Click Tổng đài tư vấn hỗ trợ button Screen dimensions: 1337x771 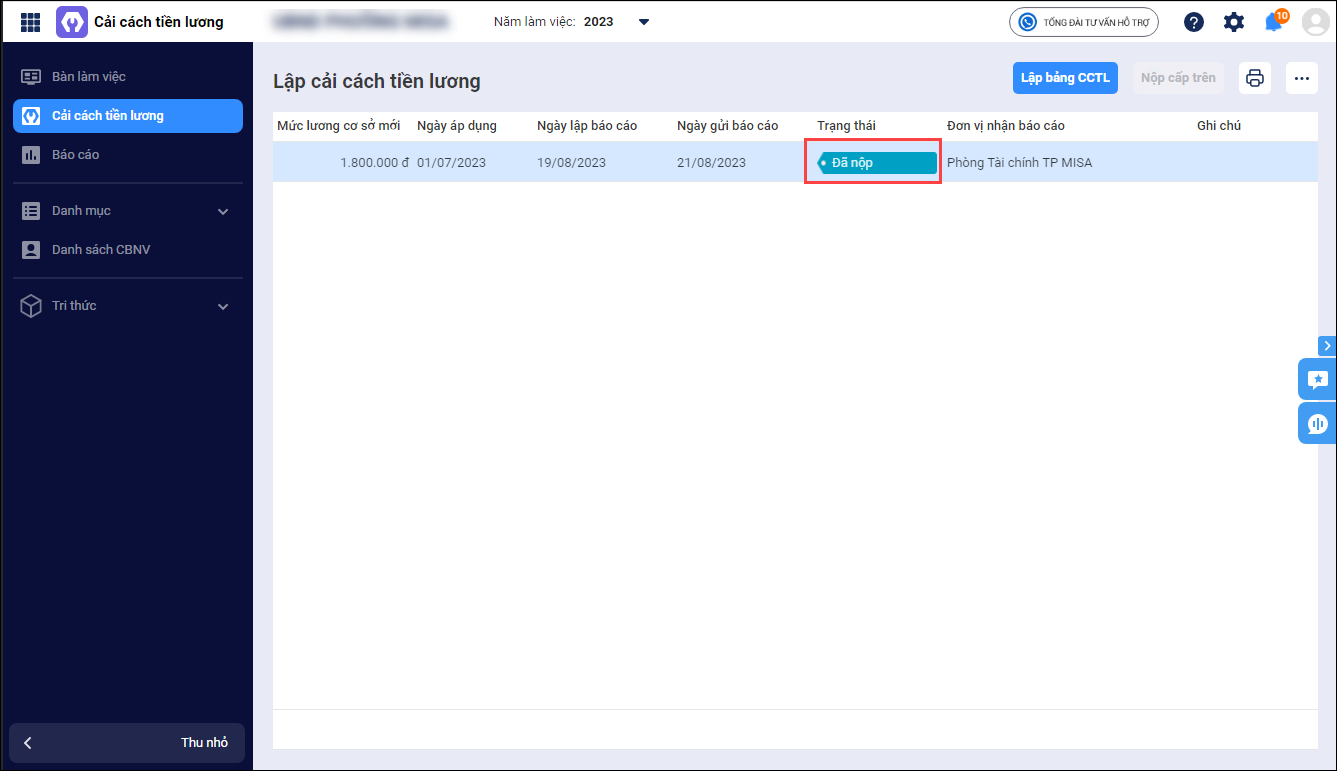pyautogui.click(x=1083, y=22)
